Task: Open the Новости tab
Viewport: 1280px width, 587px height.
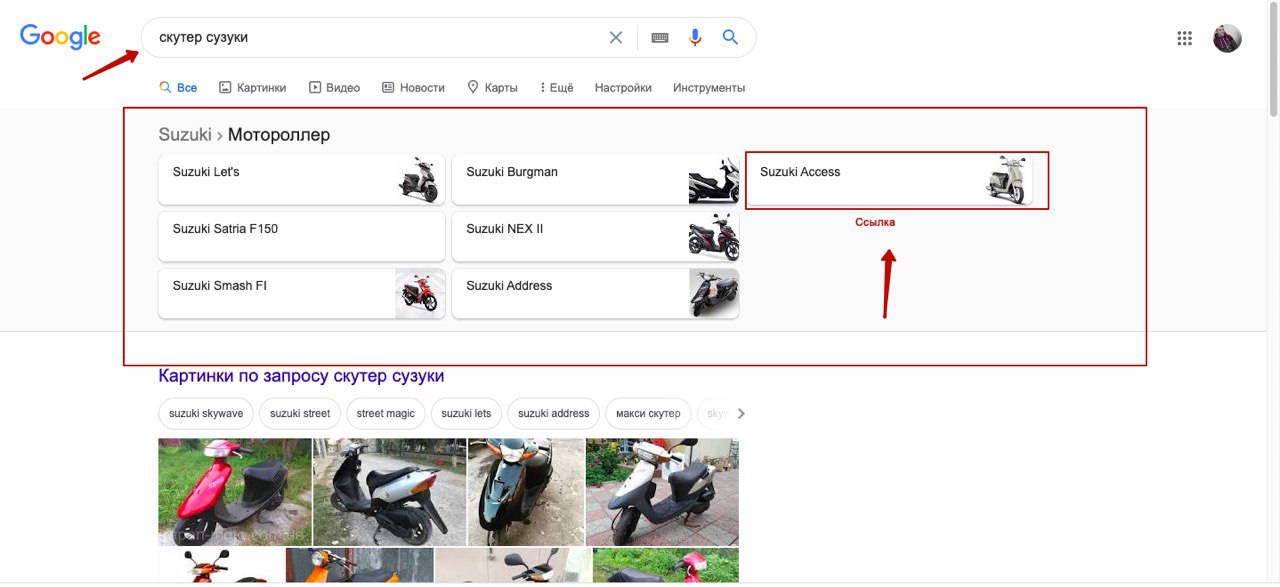Action: (413, 88)
